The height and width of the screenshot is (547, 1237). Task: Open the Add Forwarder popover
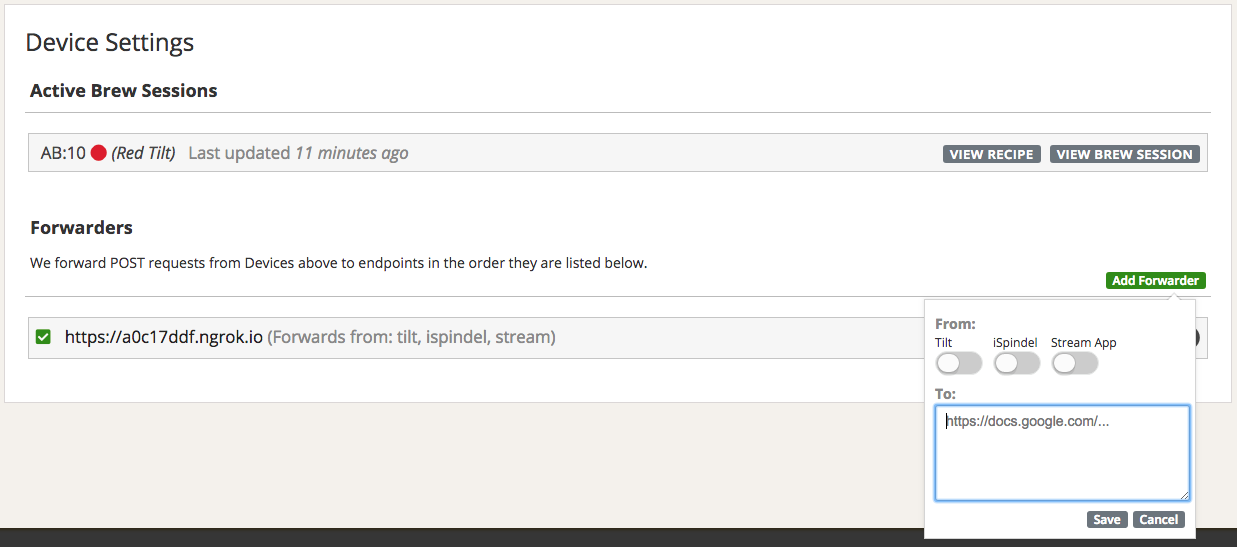(1155, 281)
